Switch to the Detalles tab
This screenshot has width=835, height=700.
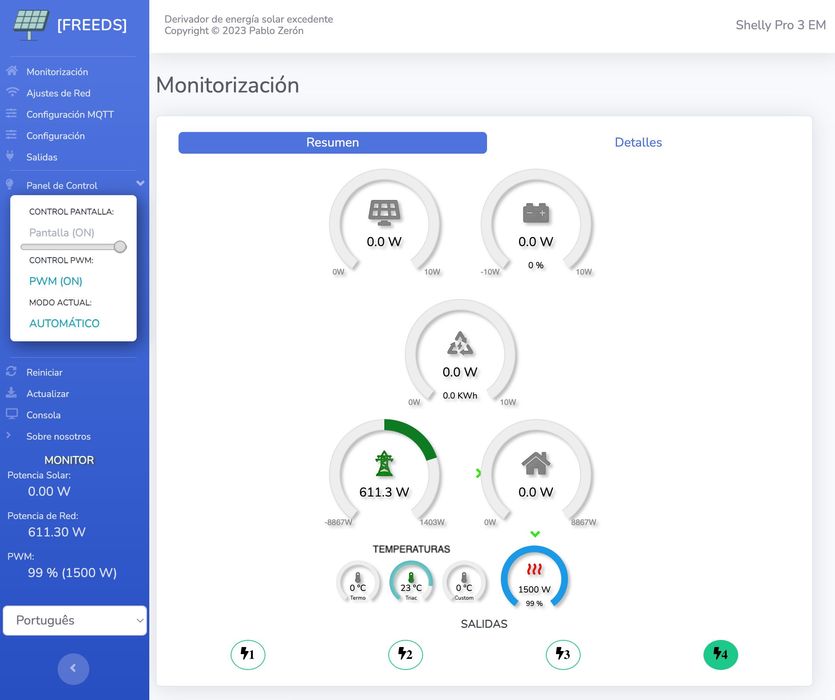(x=638, y=142)
